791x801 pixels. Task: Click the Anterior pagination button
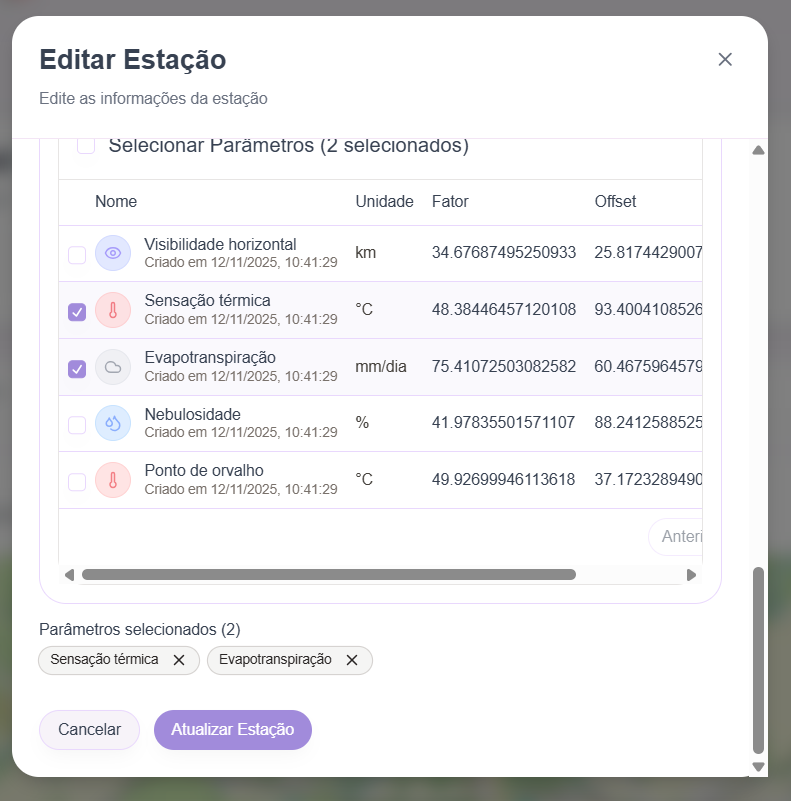pos(682,537)
